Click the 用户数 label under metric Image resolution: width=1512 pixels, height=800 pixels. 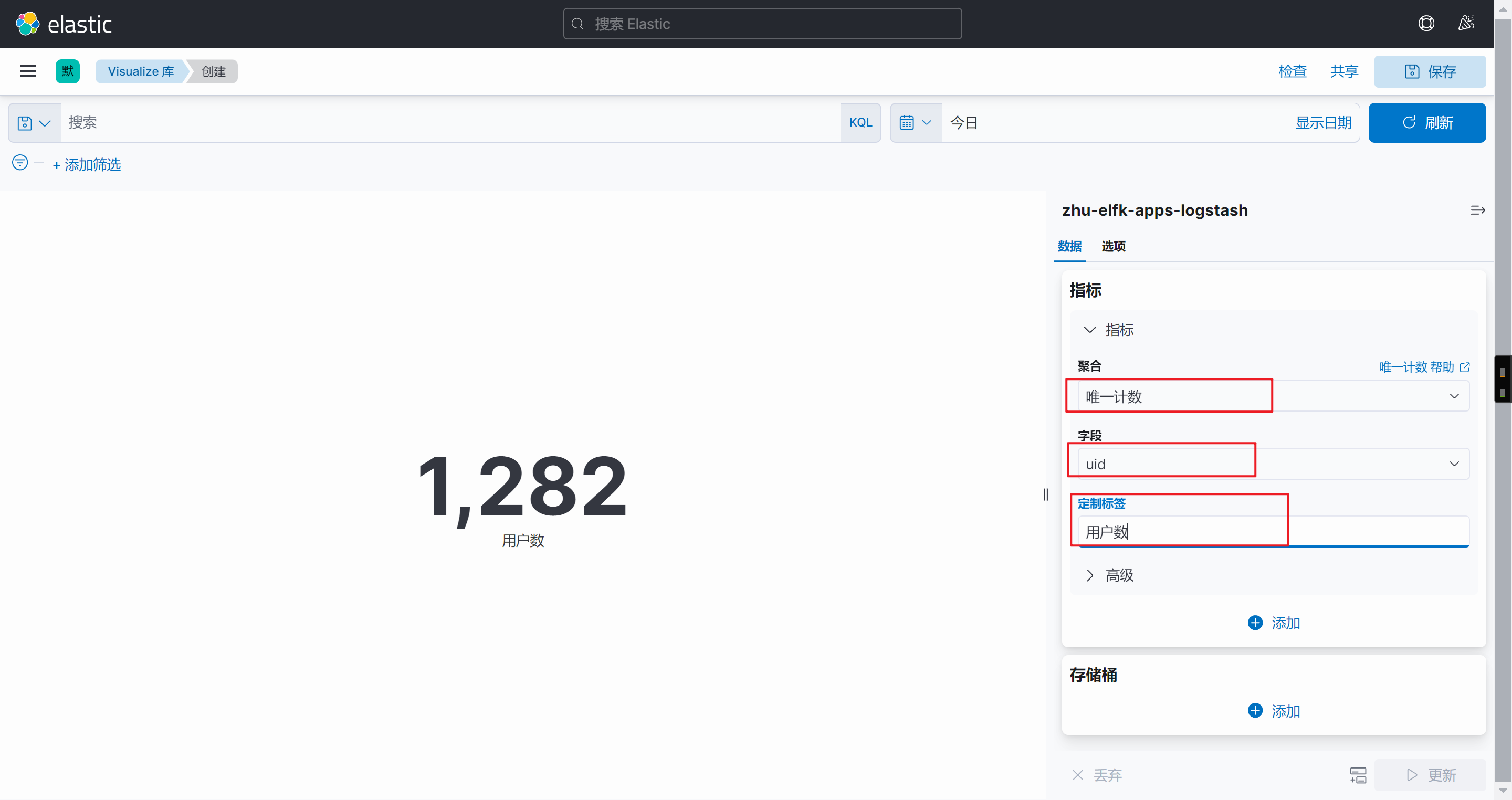pos(523,541)
